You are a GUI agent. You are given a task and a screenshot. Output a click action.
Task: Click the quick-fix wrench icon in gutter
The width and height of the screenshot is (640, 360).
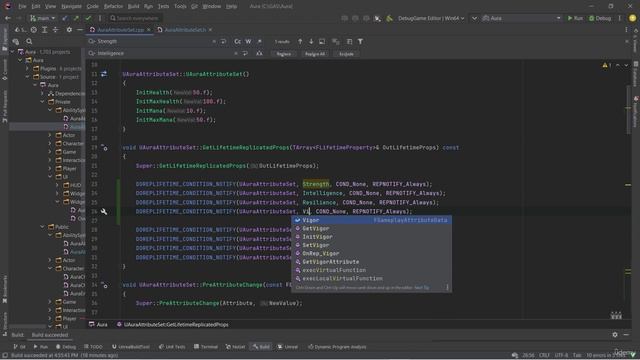(104, 211)
